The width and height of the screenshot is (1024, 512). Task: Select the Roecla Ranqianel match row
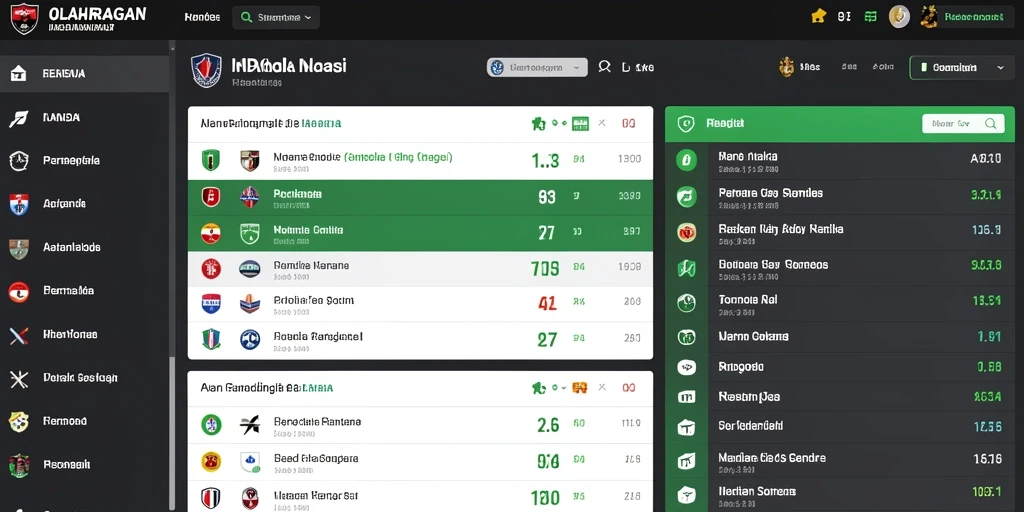(x=420, y=340)
